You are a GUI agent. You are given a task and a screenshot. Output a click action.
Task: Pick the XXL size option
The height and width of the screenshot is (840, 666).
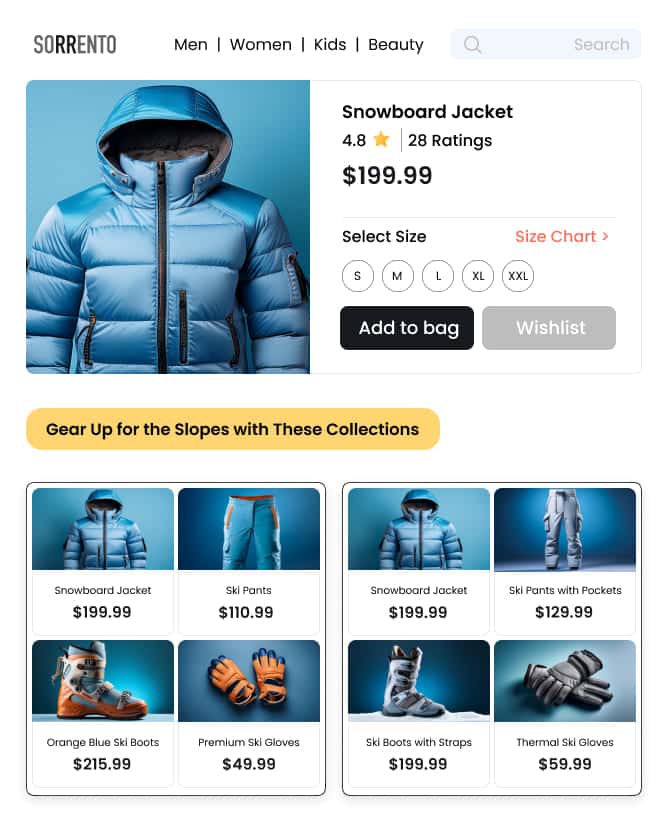coord(518,276)
